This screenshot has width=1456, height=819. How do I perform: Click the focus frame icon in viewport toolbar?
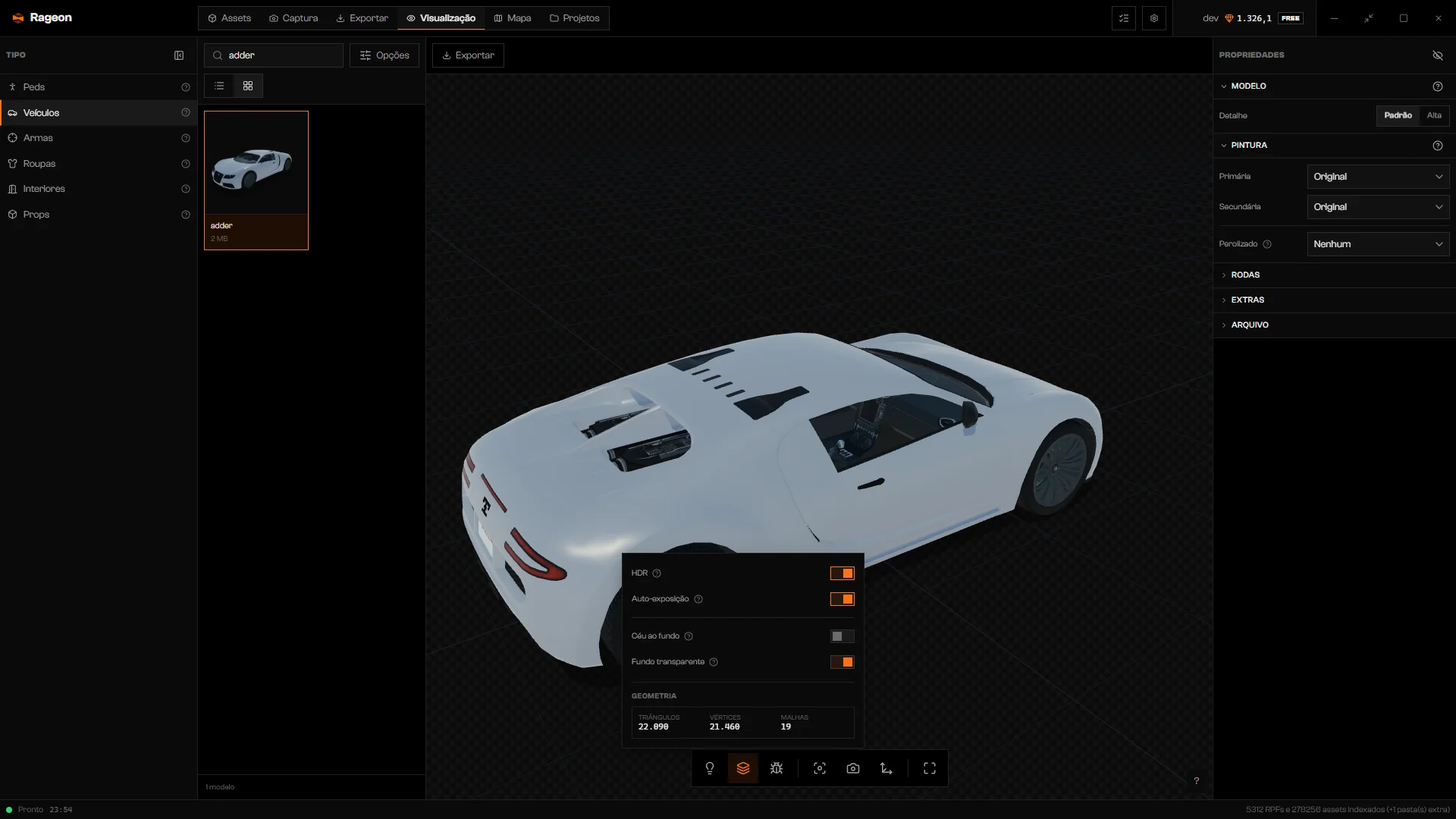820,768
